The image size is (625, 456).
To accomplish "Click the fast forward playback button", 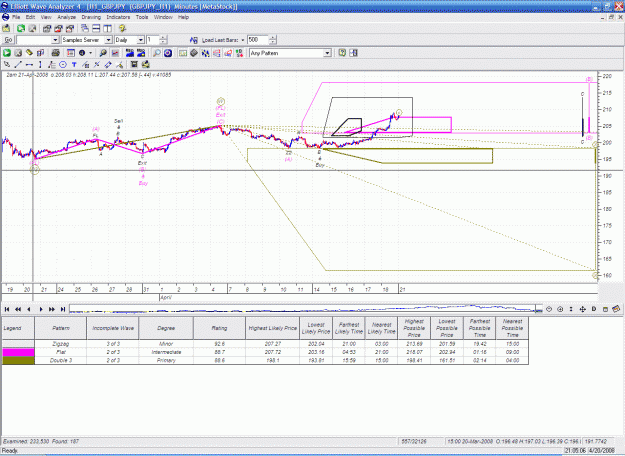I will click(51, 309).
